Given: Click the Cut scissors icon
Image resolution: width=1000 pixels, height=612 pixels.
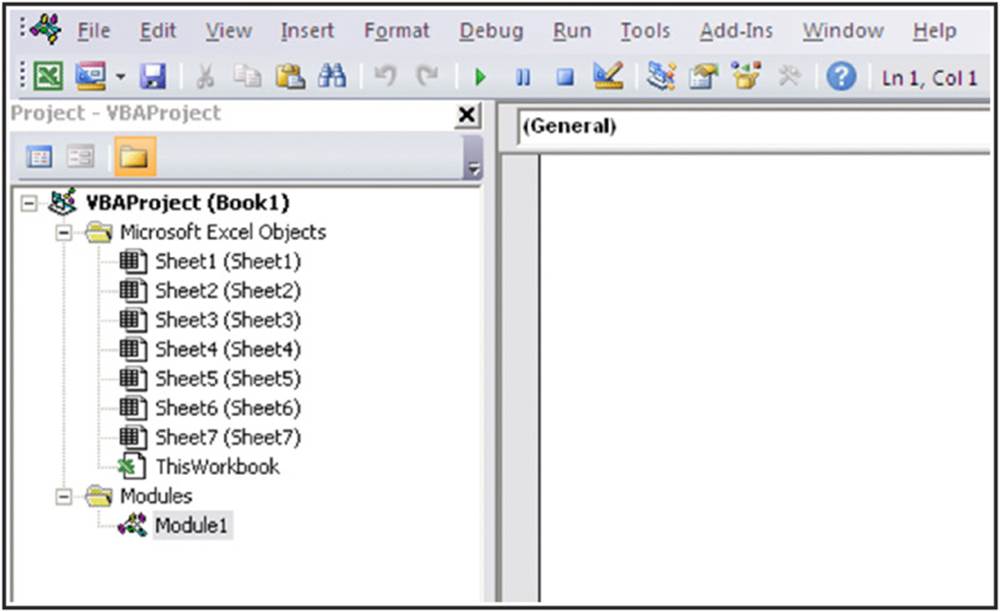Looking at the screenshot, I should (x=205, y=77).
